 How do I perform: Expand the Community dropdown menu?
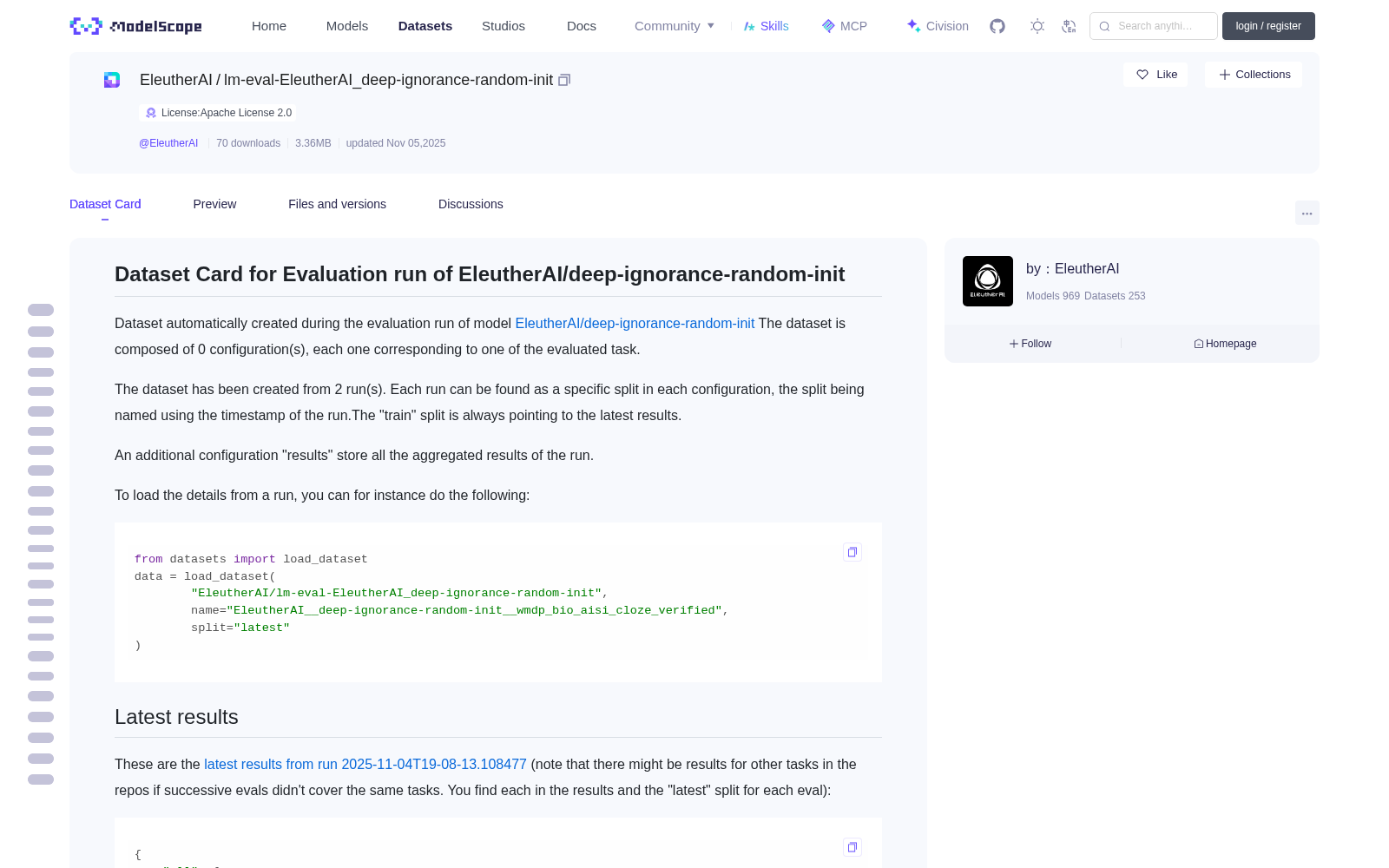(675, 26)
